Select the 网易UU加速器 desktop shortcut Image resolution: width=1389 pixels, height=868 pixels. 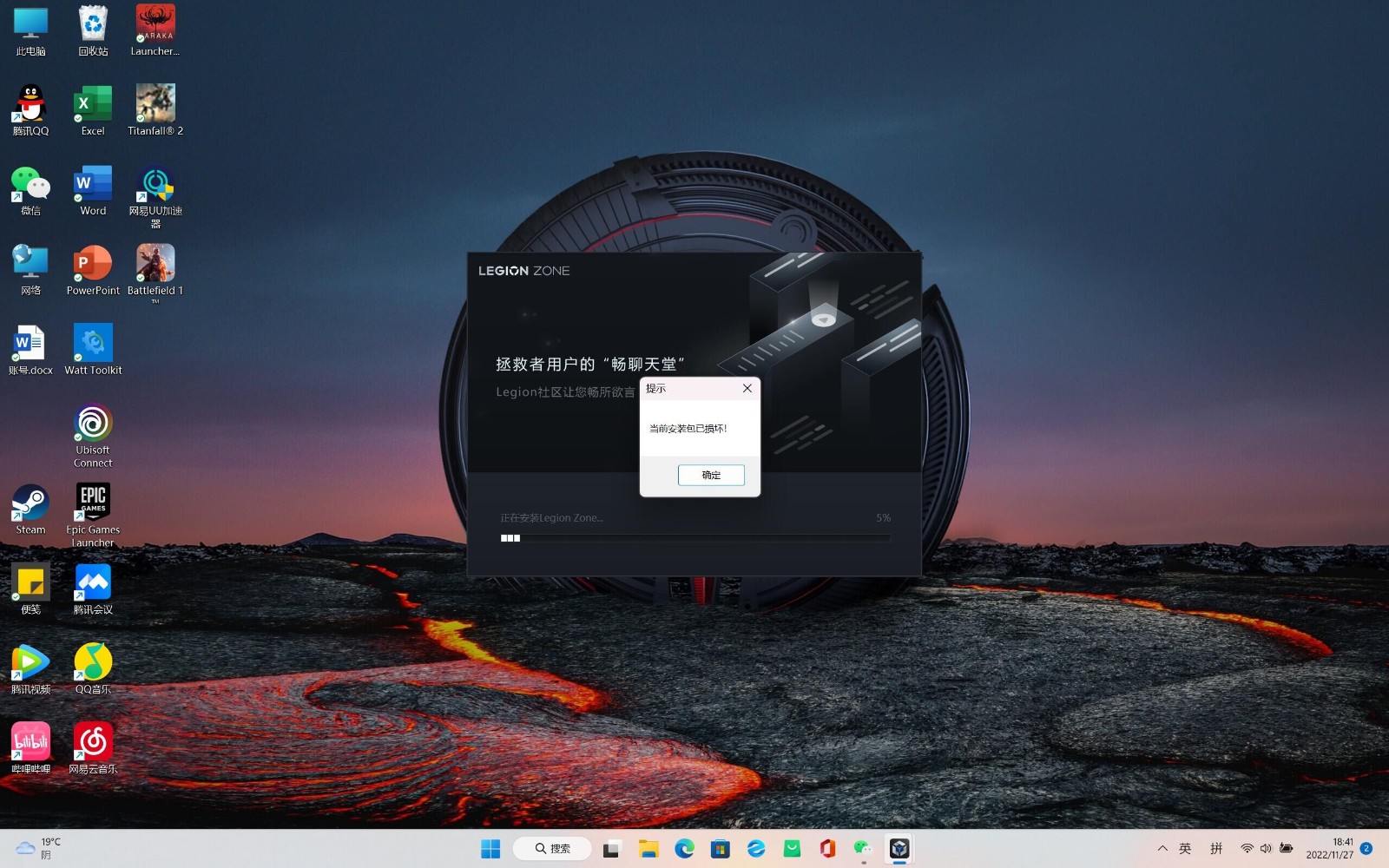coord(155,197)
